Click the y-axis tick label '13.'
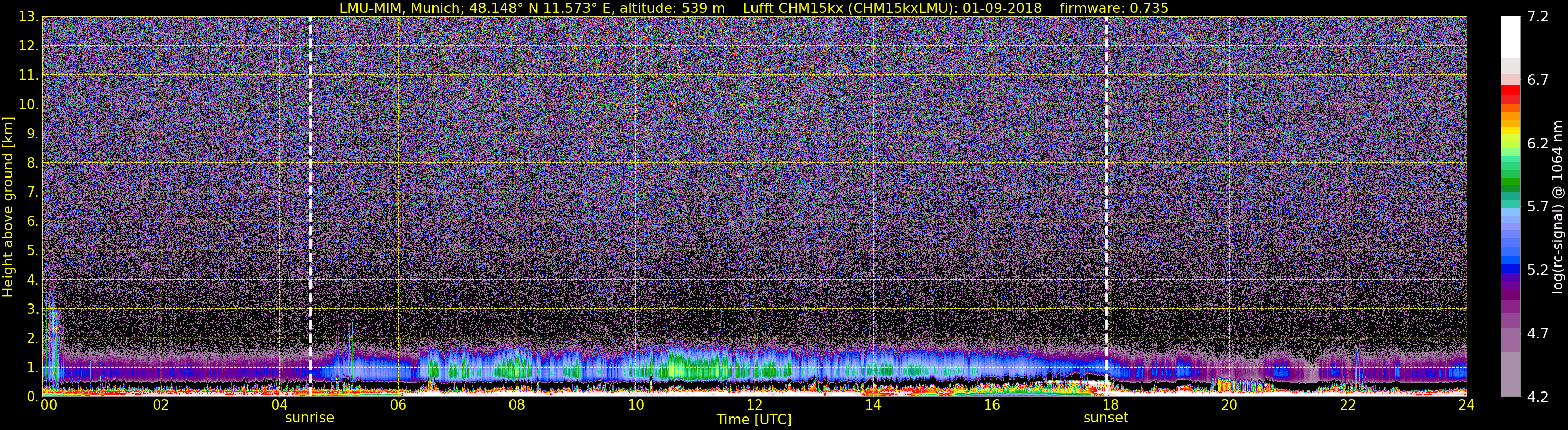Screen dimensions: 1568x430 click(29, 17)
